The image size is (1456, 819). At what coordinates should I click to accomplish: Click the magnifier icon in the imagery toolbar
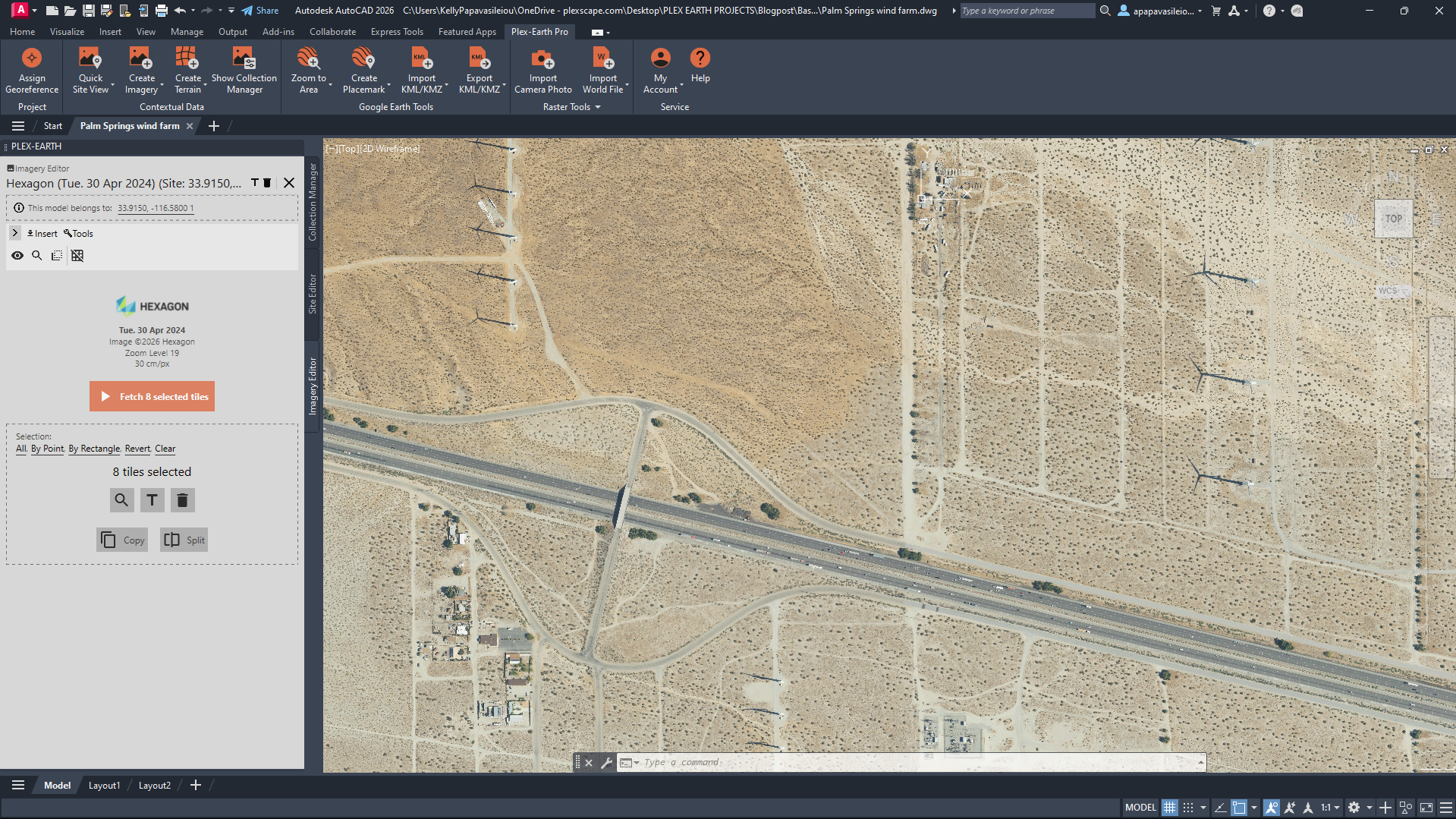click(36, 256)
